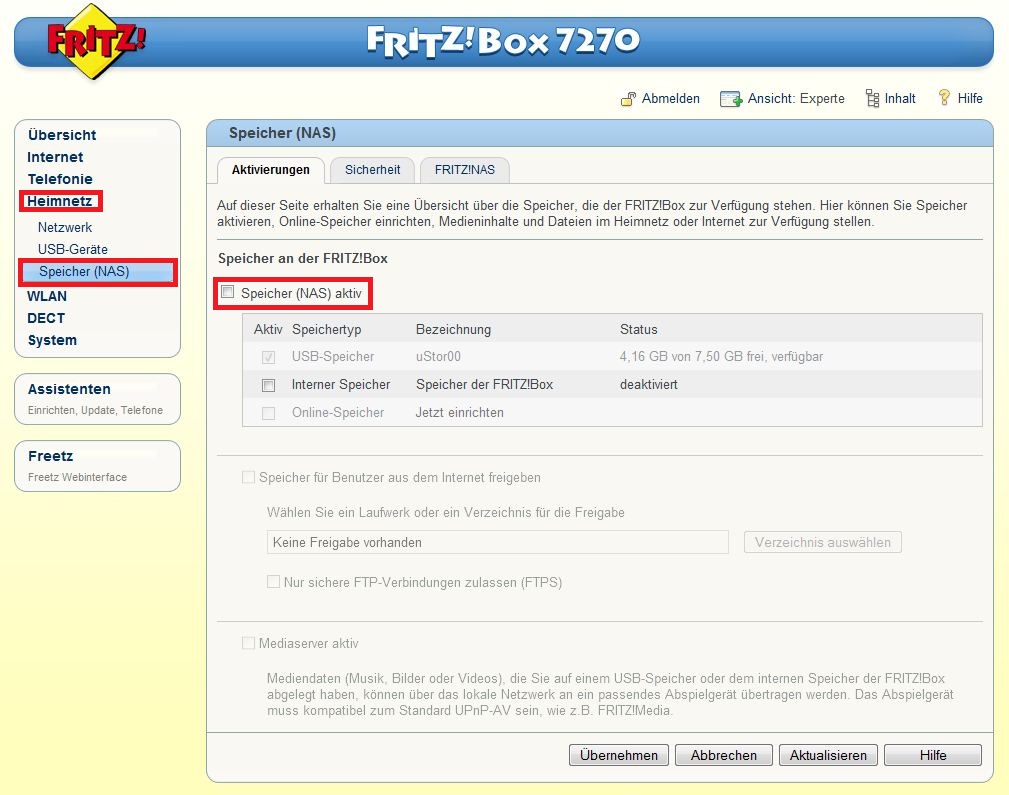Expand the System menu section
Screen dimensions: 1009x795
(x=52, y=340)
